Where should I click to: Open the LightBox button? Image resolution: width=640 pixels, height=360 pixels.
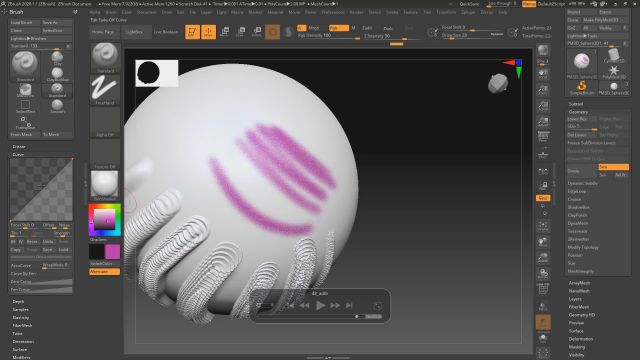(x=136, y=32)
